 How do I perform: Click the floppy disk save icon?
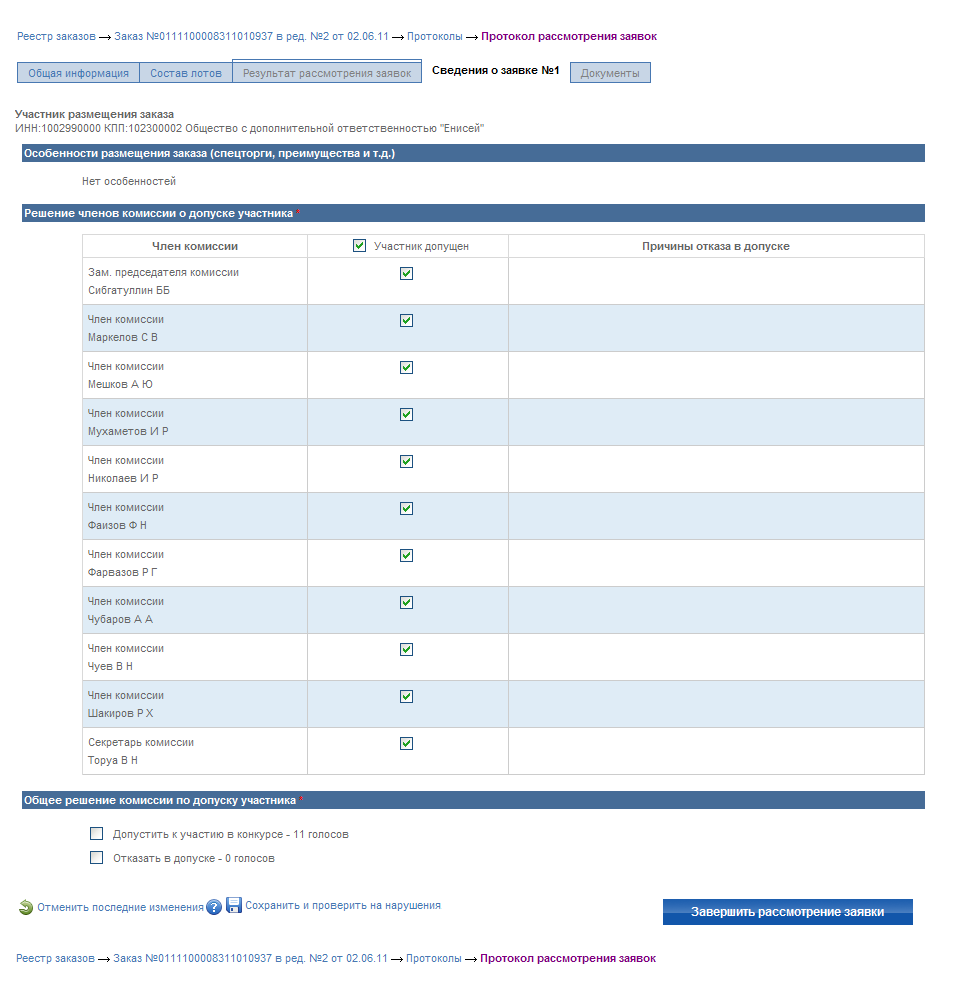[234, 905]
